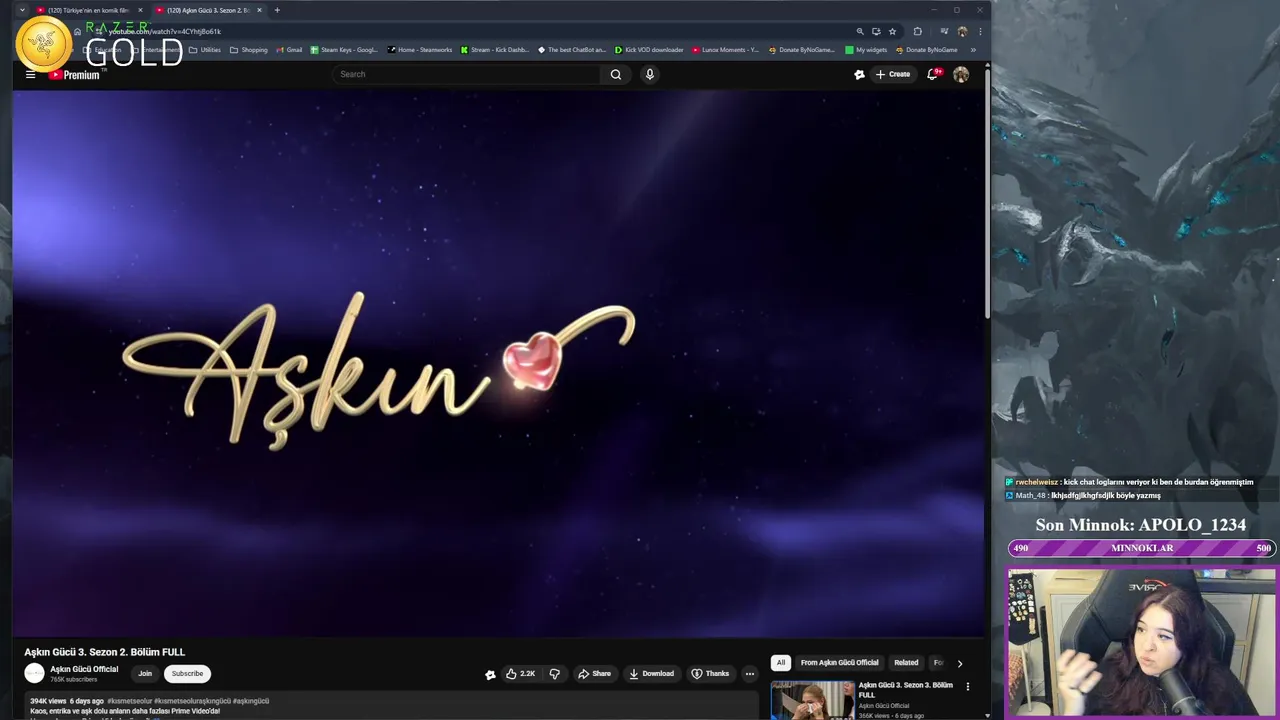The height and width of the screenshot is (720, 1280).
Task: Open the Utilities bookmarks folder
Action: click(205, 50)
